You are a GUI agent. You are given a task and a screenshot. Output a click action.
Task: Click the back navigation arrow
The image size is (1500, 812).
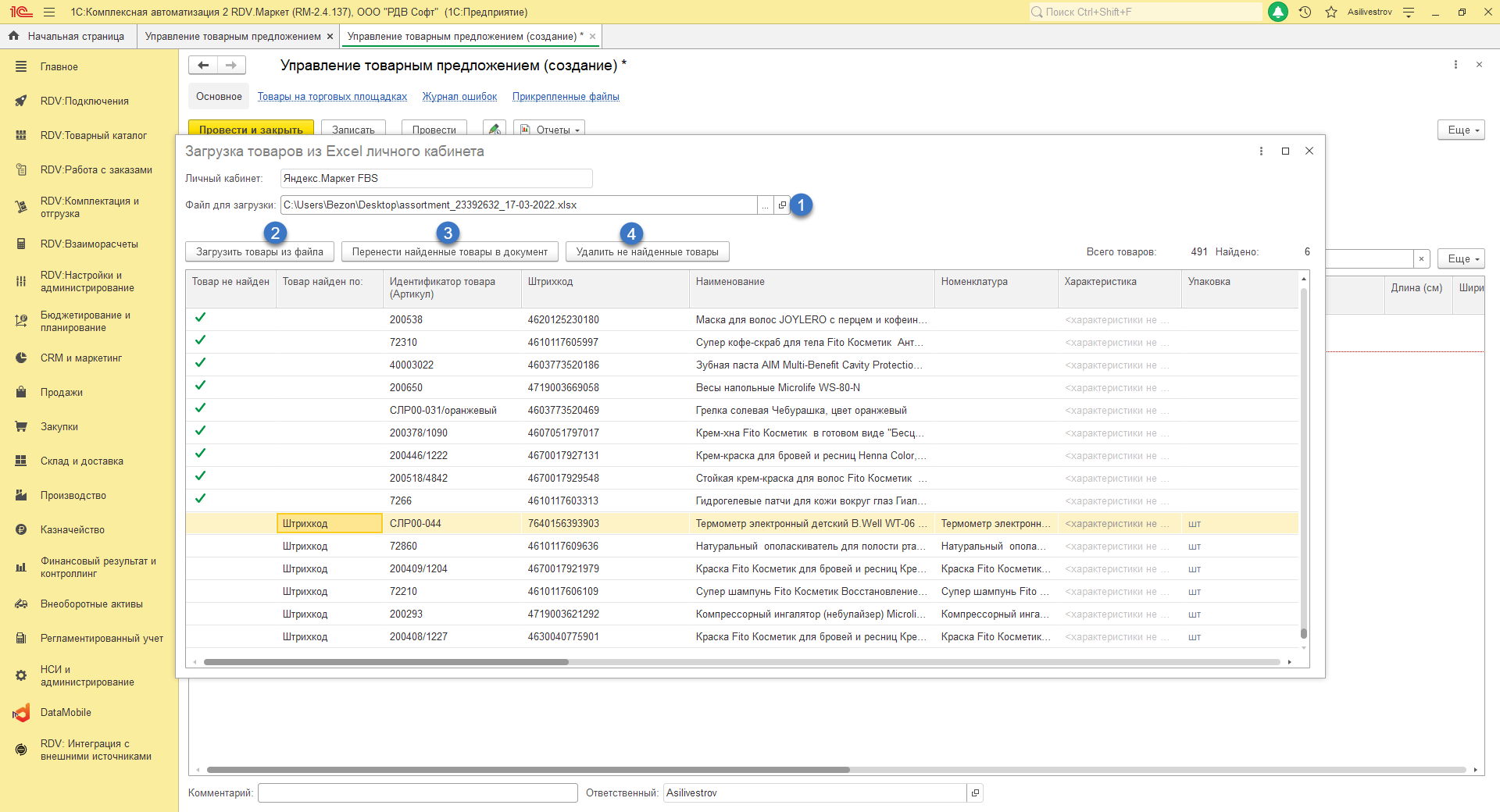point(203,66)
